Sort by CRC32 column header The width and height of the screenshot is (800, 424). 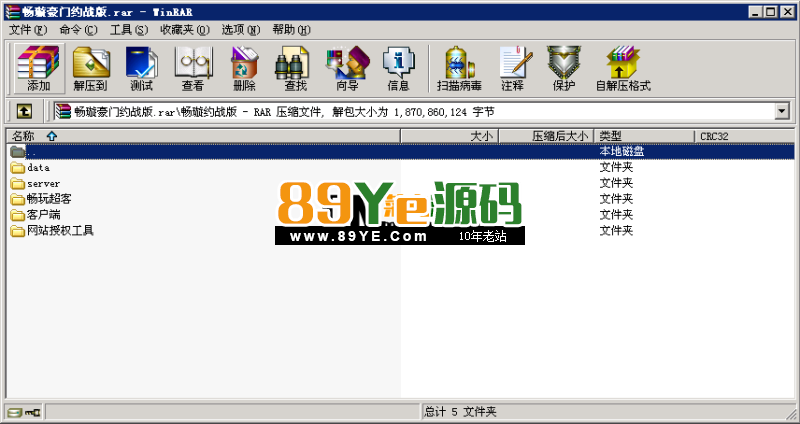[744, 136]
